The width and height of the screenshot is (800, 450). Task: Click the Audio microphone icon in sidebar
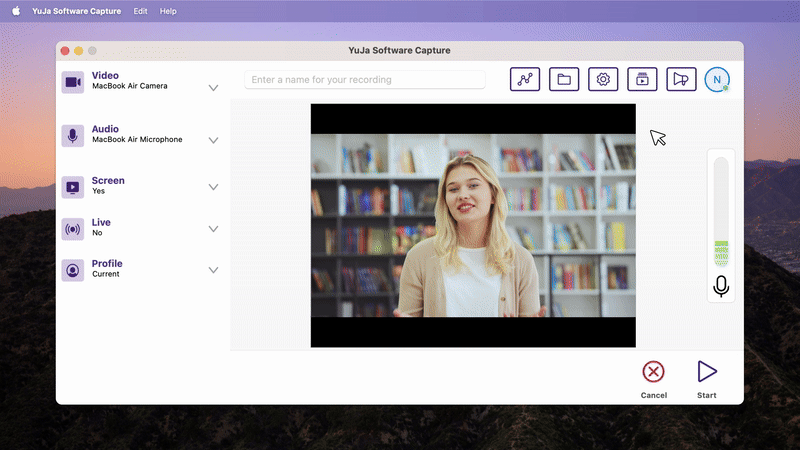pyautogui.click(x=73, y=136)
